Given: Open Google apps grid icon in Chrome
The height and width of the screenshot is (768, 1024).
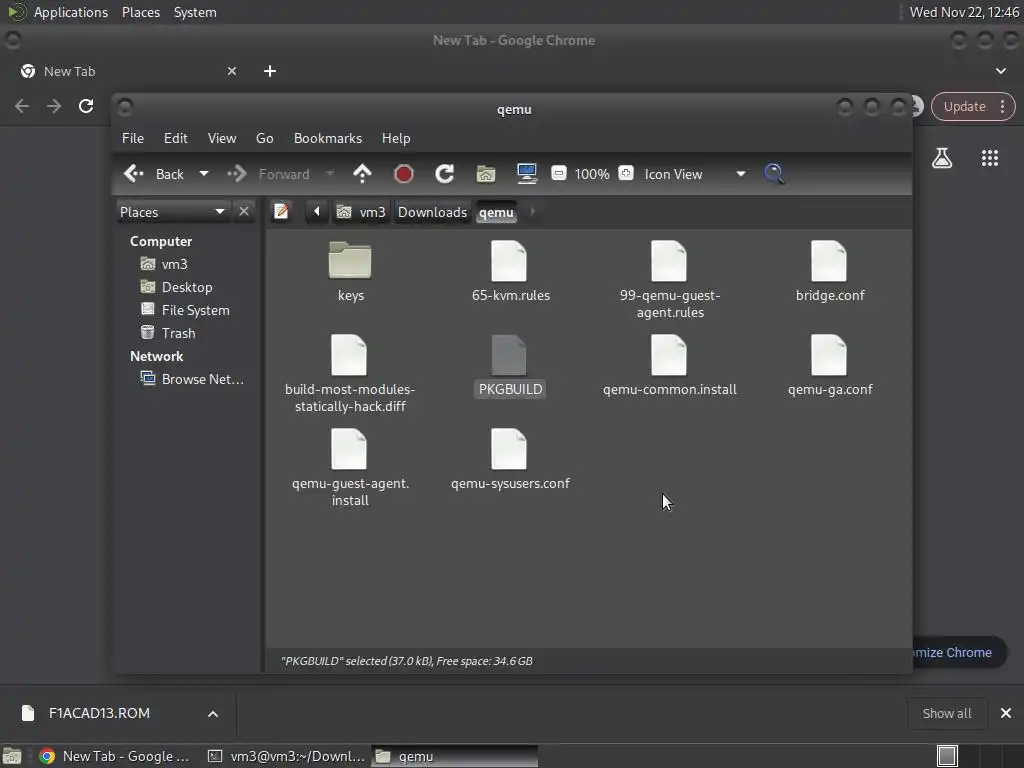Looking at the screenshot, I should [990, 158].
